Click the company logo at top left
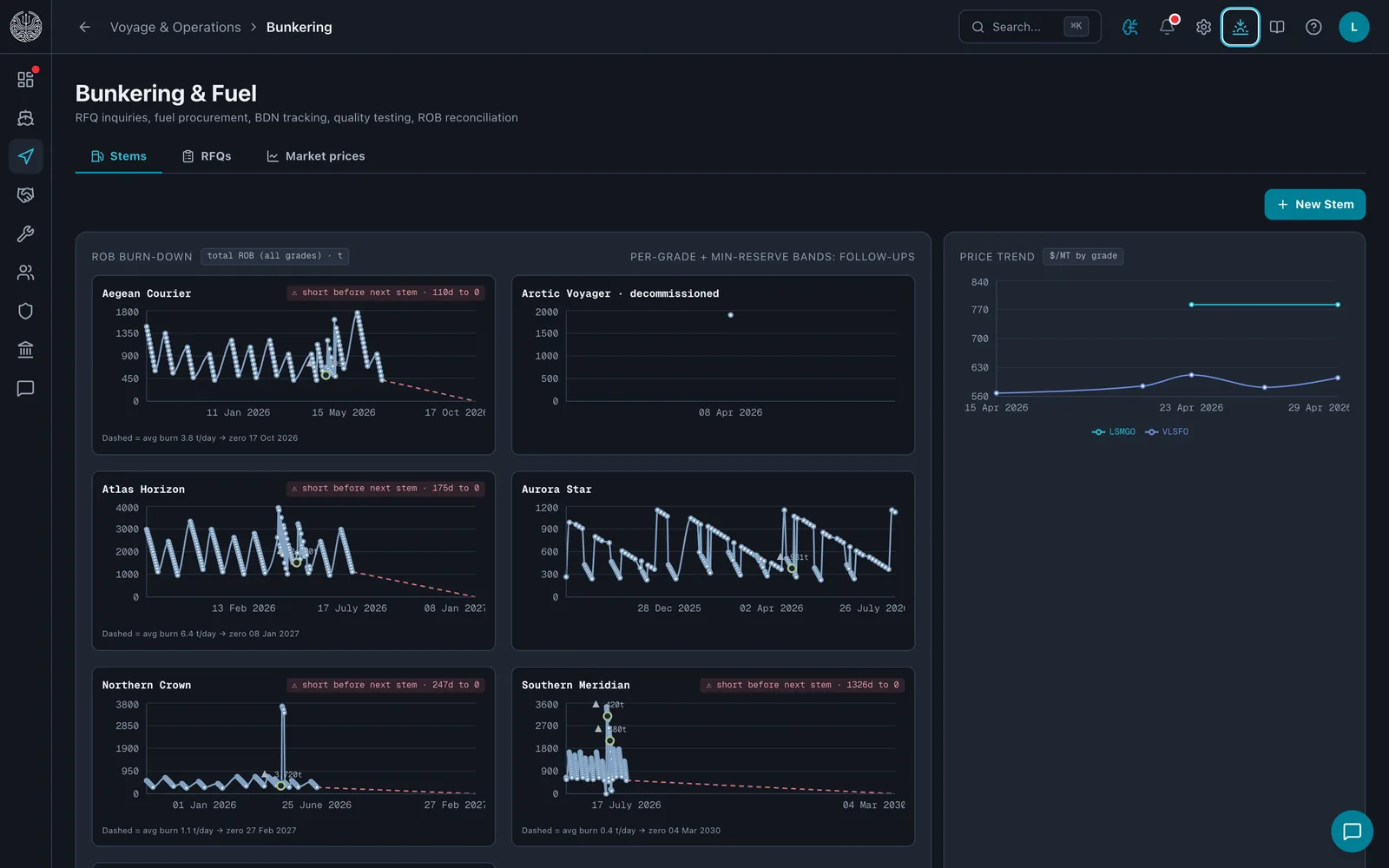The image size is (1389, 868). [25, 27]
